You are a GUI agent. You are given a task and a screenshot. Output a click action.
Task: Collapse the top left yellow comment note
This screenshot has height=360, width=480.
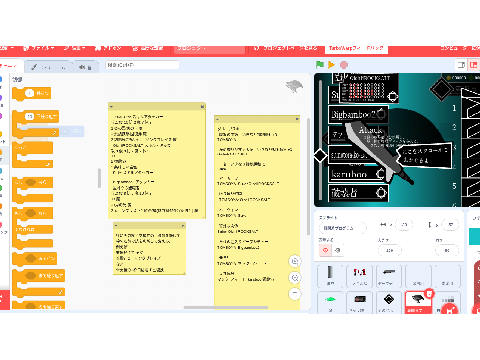111,107
